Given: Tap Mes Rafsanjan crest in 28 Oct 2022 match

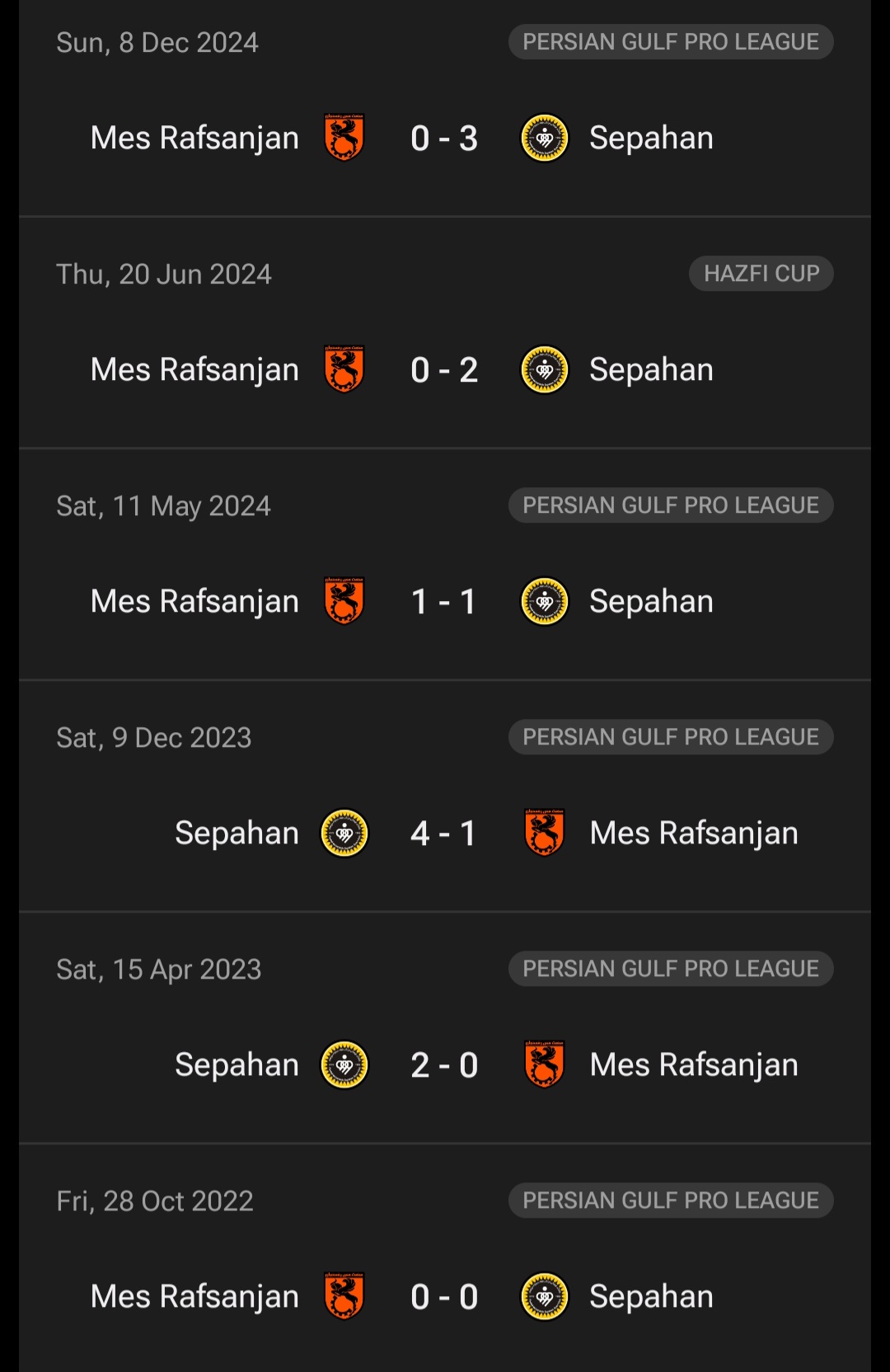Looking at the screenshot, I should tap(344, 1296).
